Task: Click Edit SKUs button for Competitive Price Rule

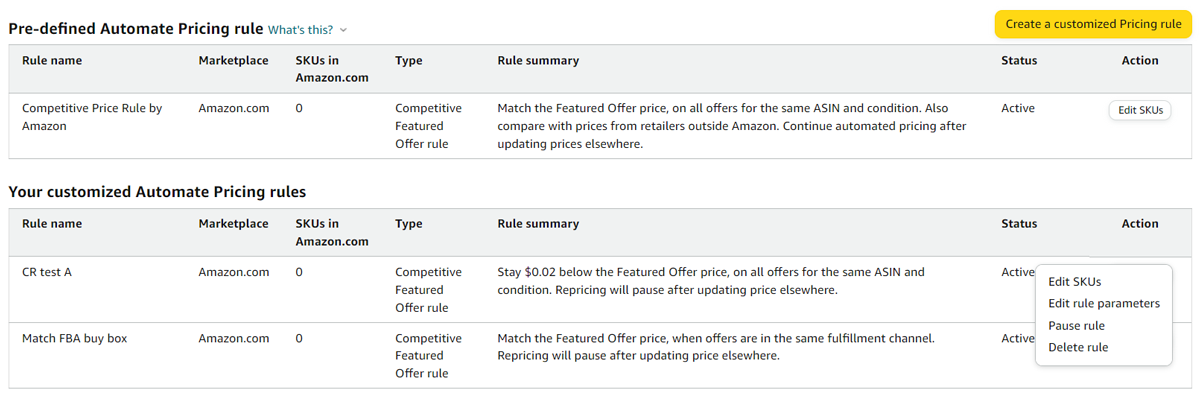Action: click(1140, 110)
